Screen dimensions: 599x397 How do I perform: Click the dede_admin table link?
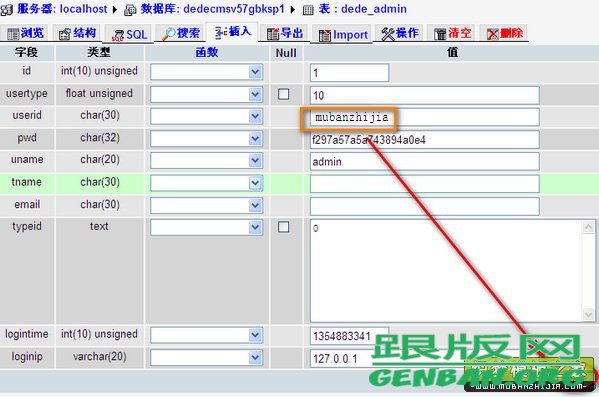(x=374, y=9)
